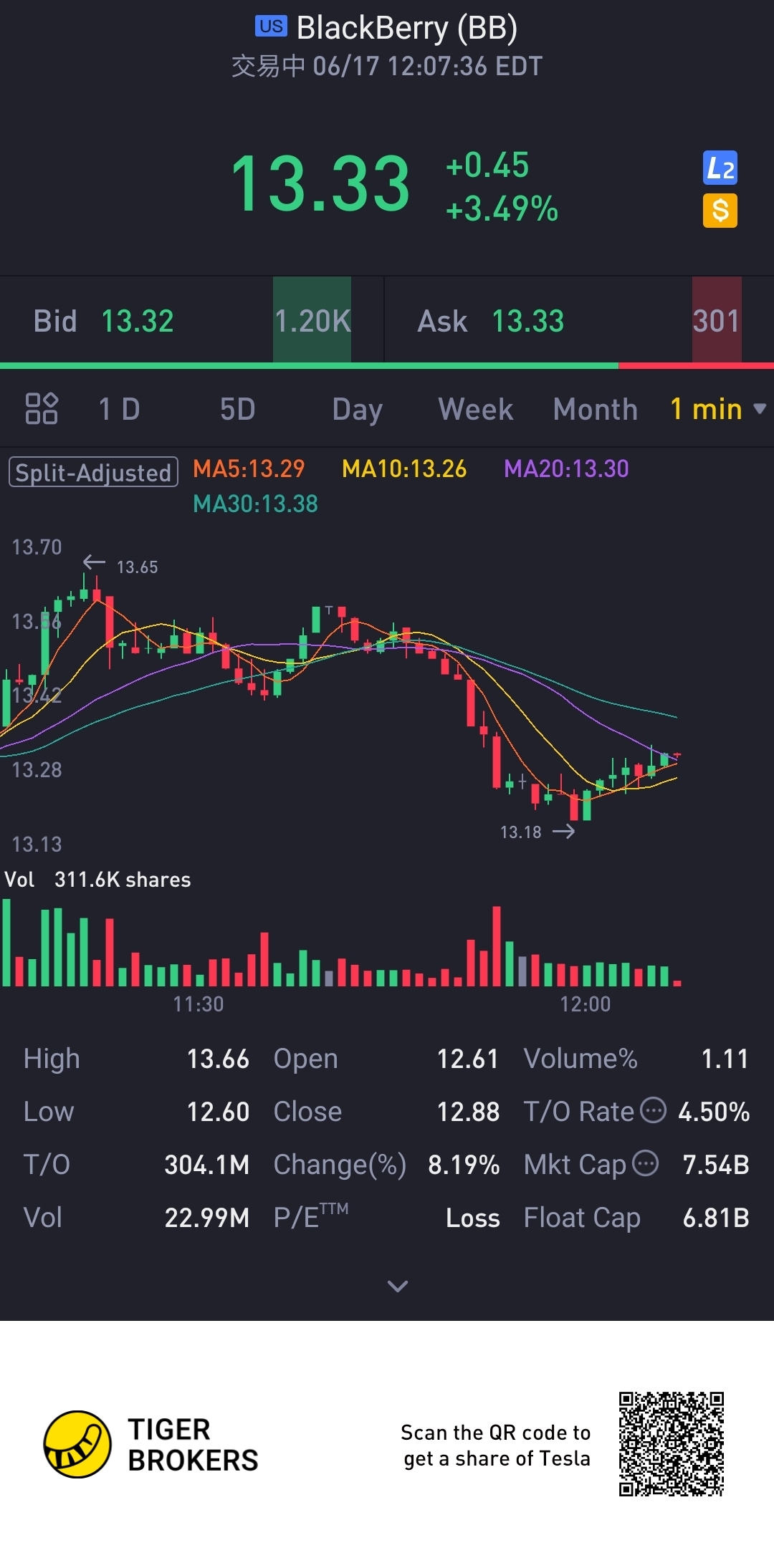Viewport: 774px width, 1568px height.
Task: Tap the ask size 301
Action: pyautogui.click(x=717, y=321)
